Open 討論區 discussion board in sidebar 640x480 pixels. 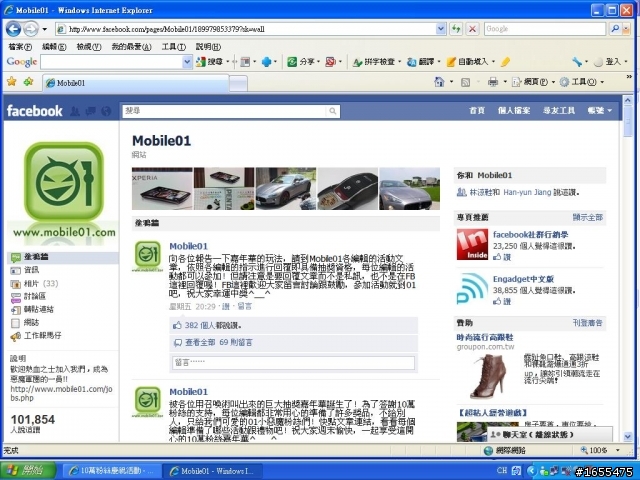35,296
